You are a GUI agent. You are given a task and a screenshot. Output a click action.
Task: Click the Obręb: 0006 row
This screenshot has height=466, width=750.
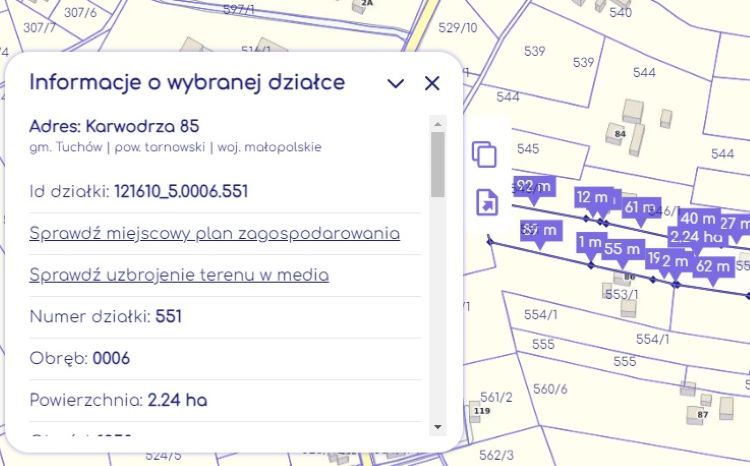[225, 358]
